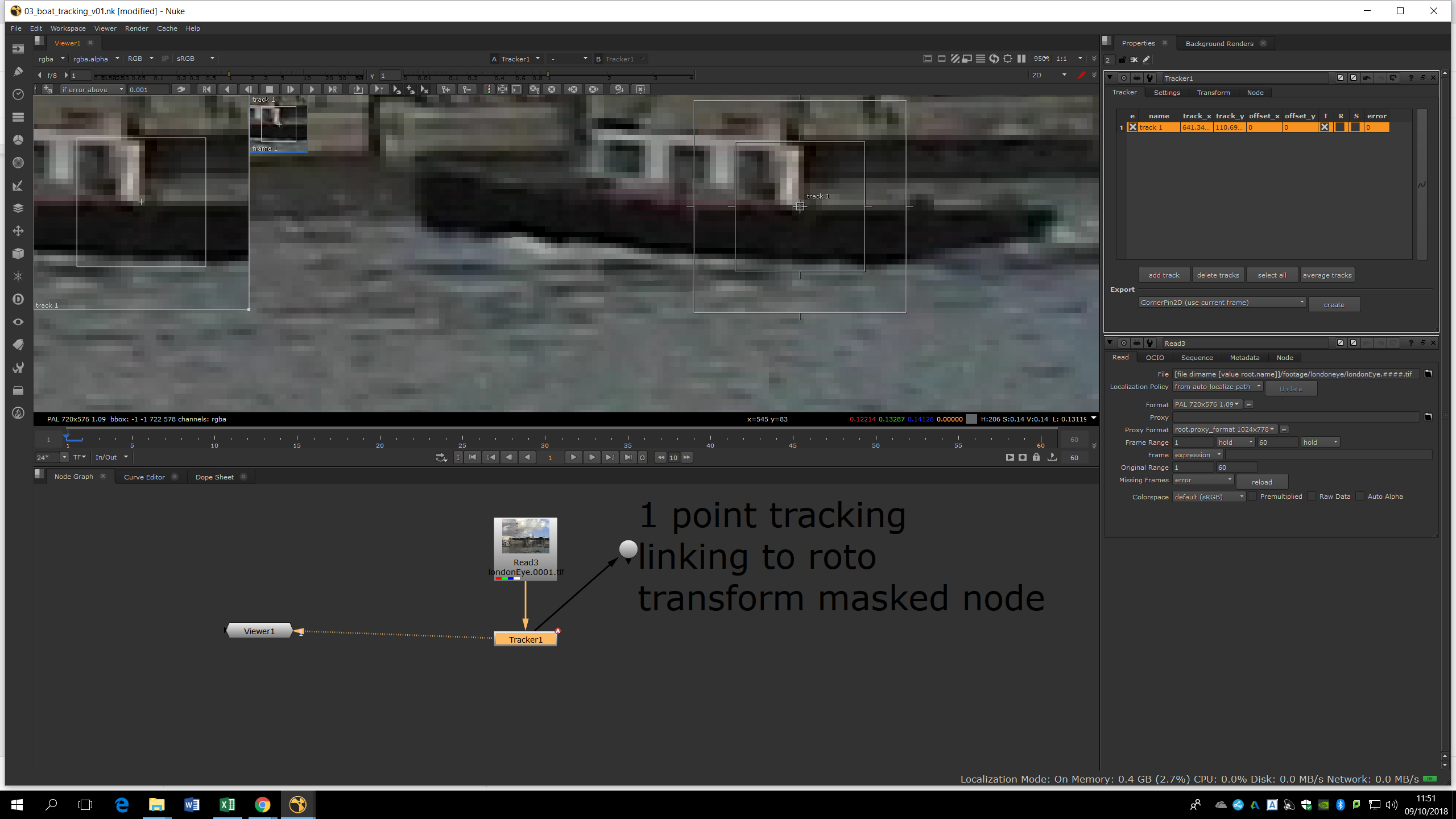Click the reload button
The height and width of the screenshot is (819, 1456).
pos(1261,482)
